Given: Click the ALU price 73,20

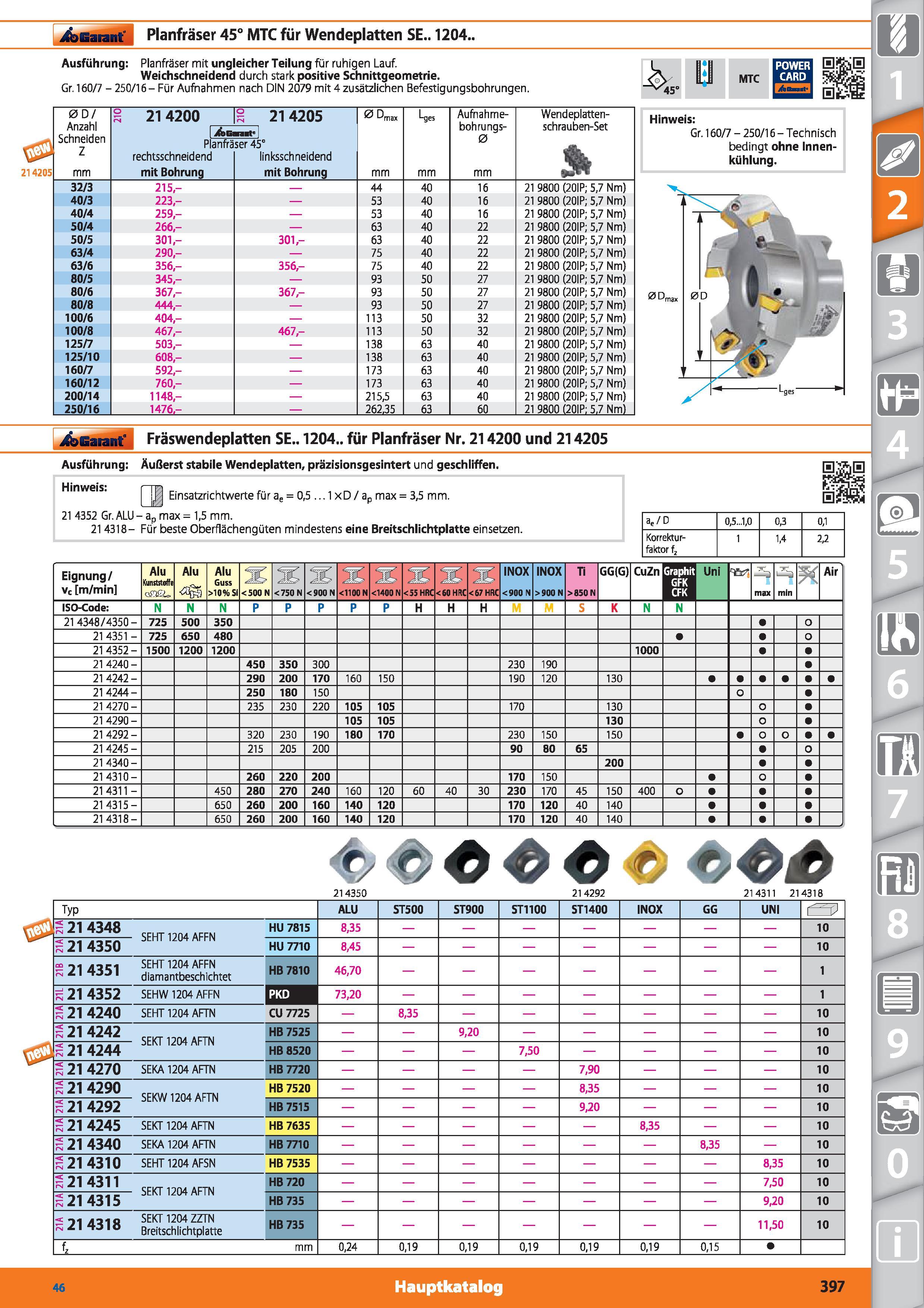Looking at the screenshot, I should coord(347,995).
